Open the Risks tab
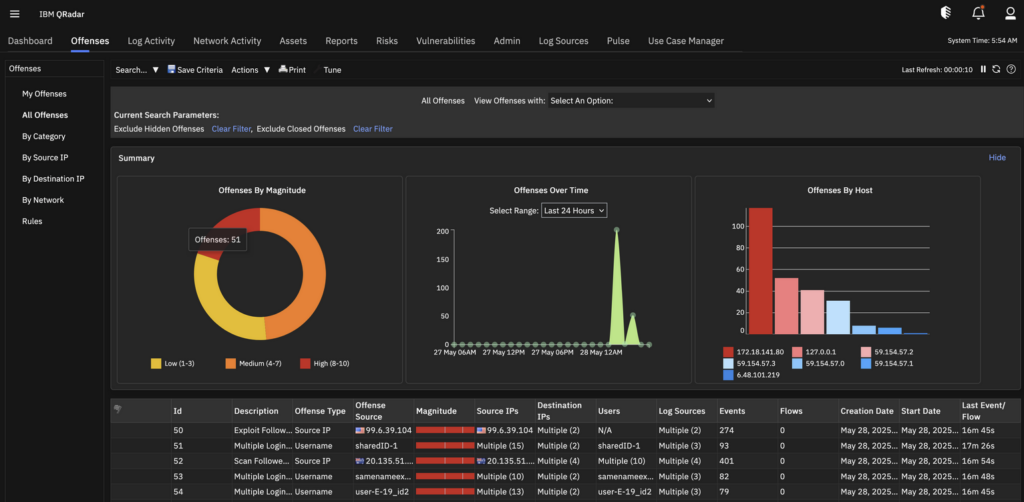The width and height of the screenshot is (1024, 502). [387, 40]
